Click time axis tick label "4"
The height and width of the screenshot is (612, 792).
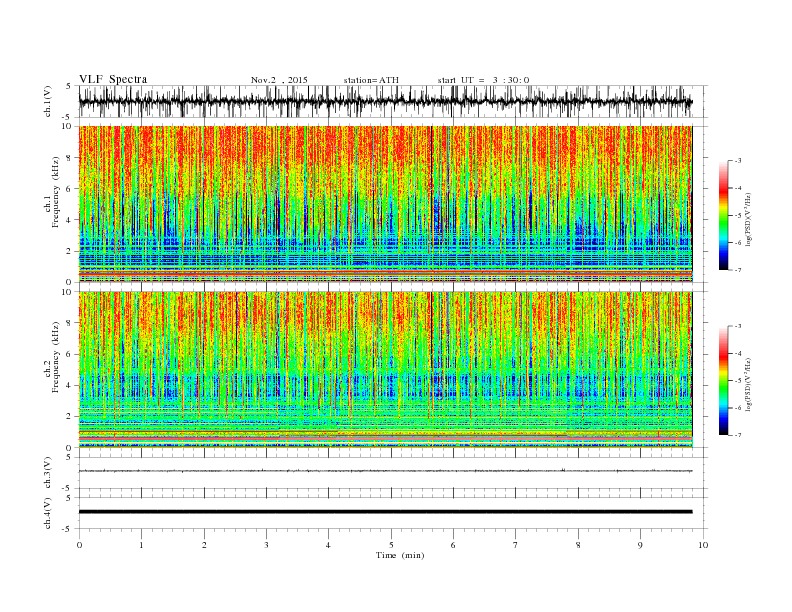pyautogui.click(x=328, y=545)
